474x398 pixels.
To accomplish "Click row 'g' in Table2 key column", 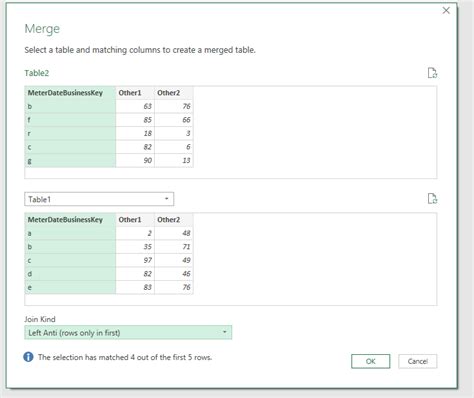I will click(70, 161).
